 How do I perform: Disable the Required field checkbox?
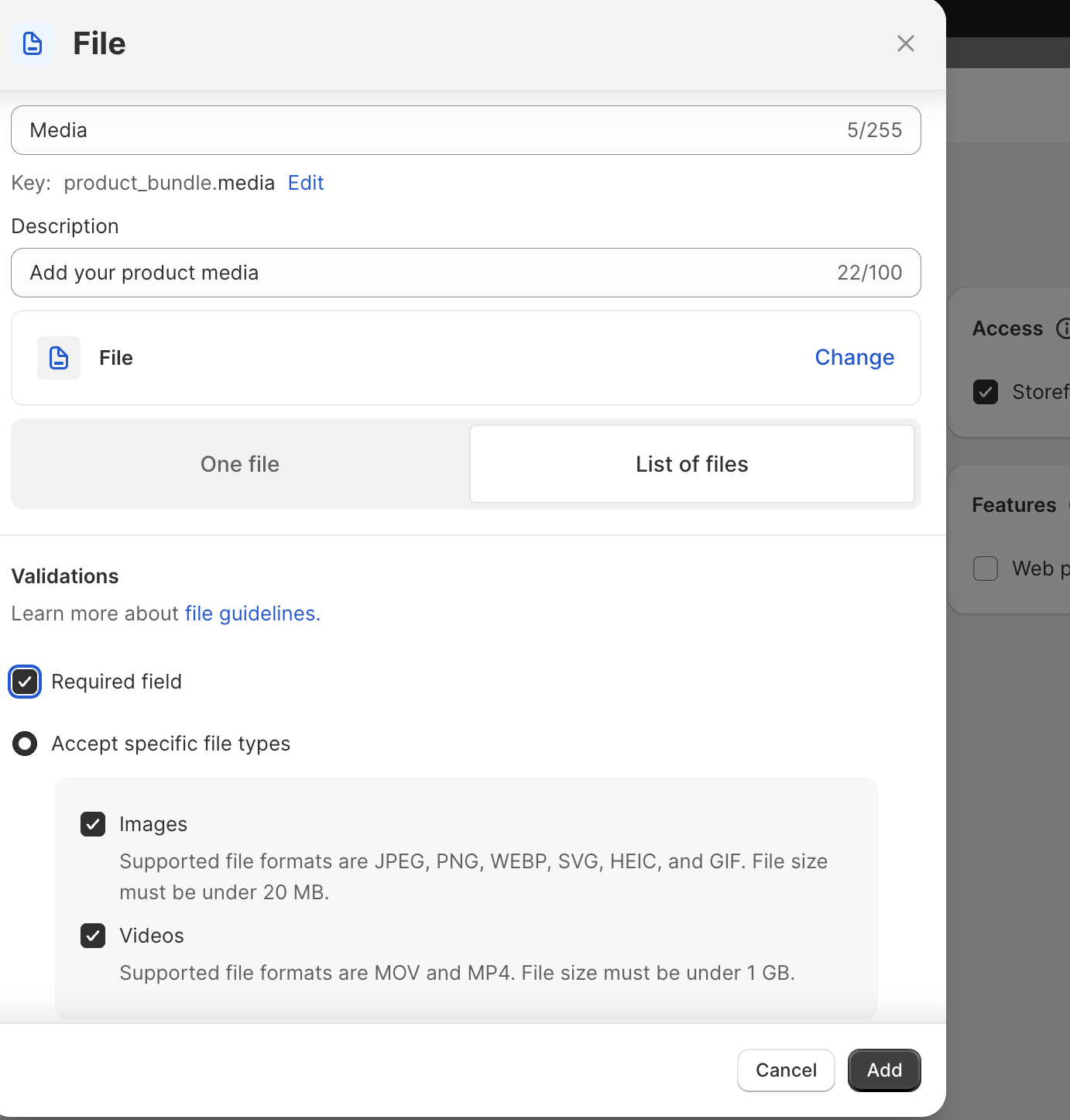point(25,682)
